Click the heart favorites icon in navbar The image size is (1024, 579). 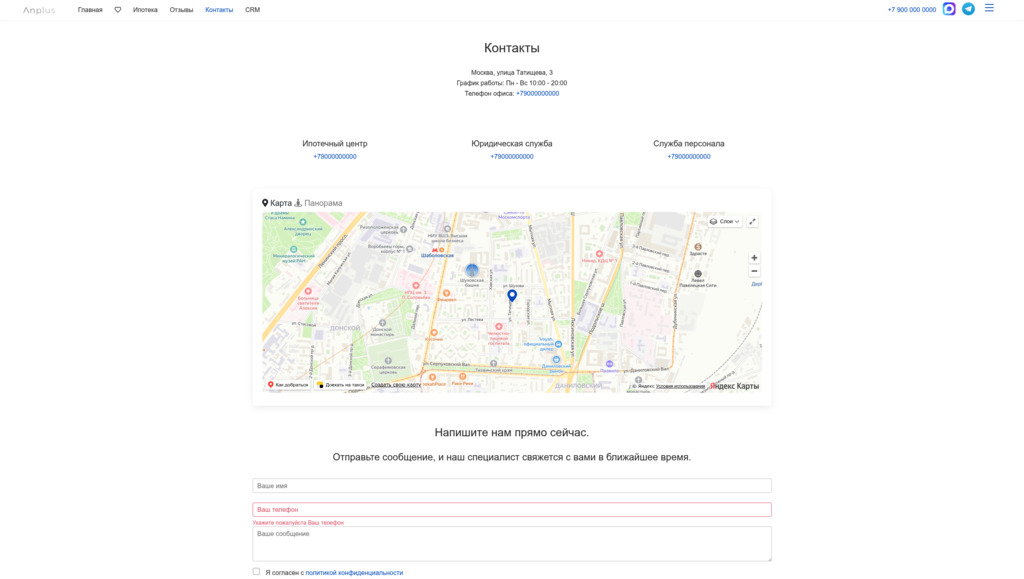tap(118, 10)
